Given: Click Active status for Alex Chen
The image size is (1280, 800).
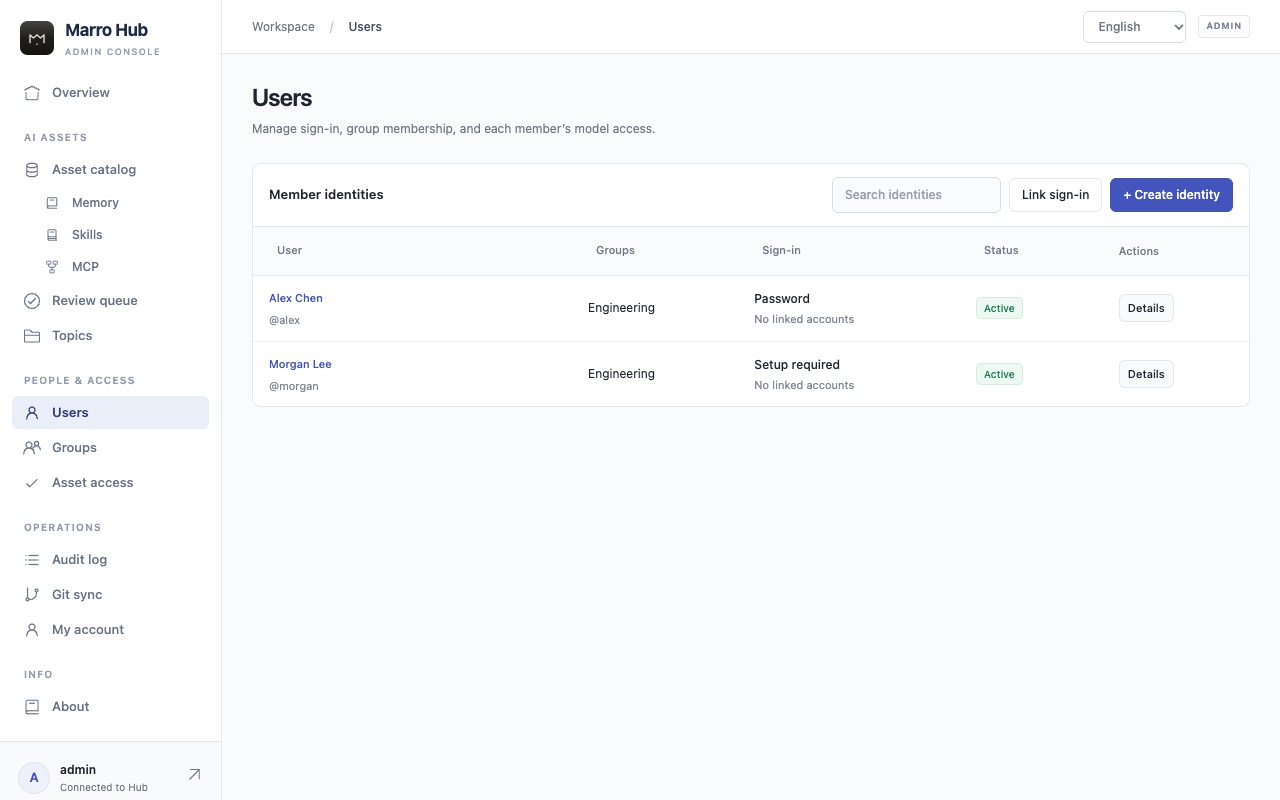Looking at the screenshot, I should 999,308.
